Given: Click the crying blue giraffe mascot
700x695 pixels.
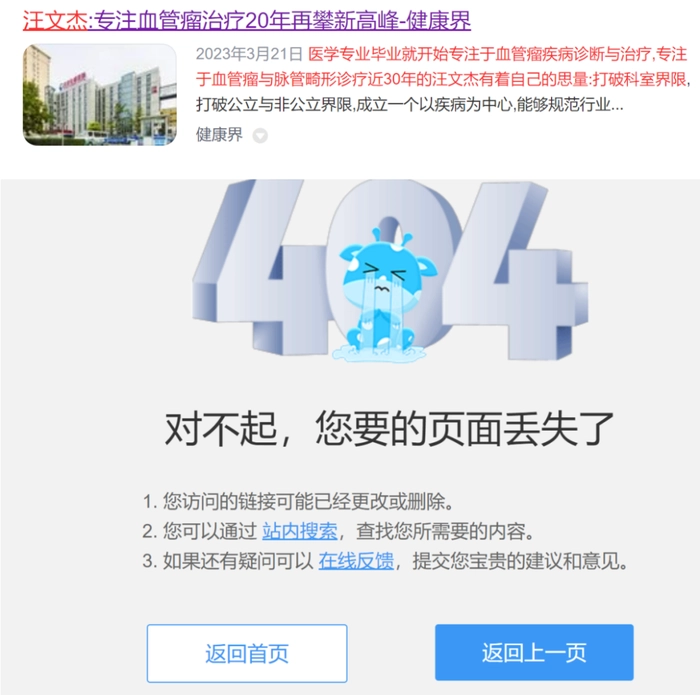Looking at the screenshot, I should (x=382, y=295).
